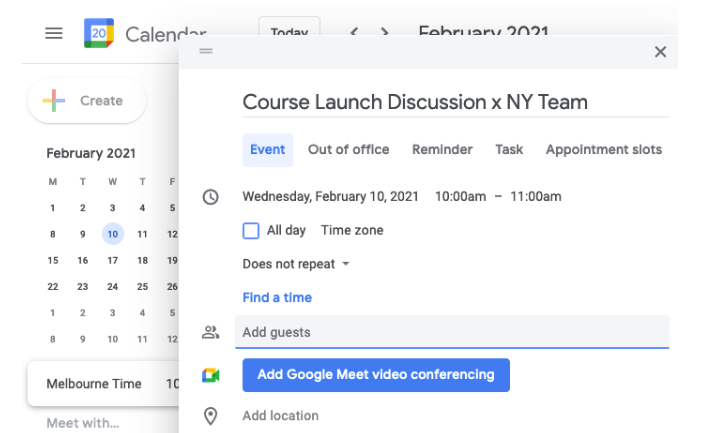
Task: Open the hamburger main menu
Action: 54,33
